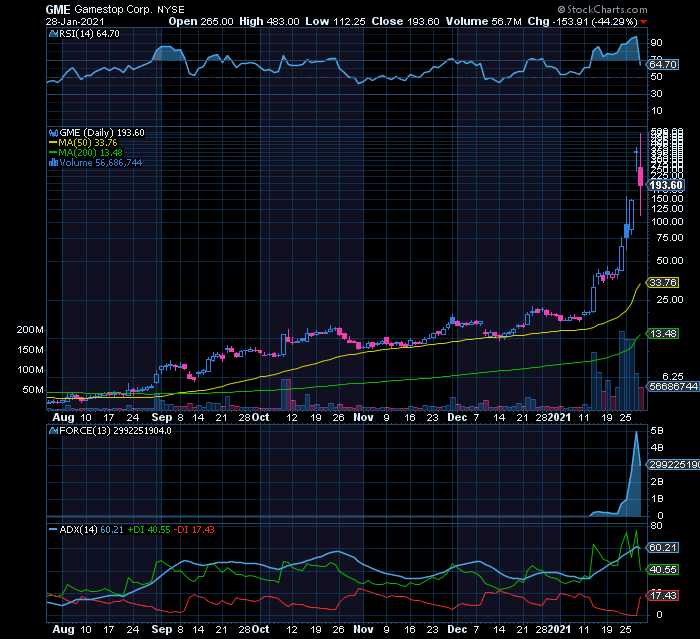
Task: Click the RSI(14) legend line icon
Action: click(x=54, y=34)
